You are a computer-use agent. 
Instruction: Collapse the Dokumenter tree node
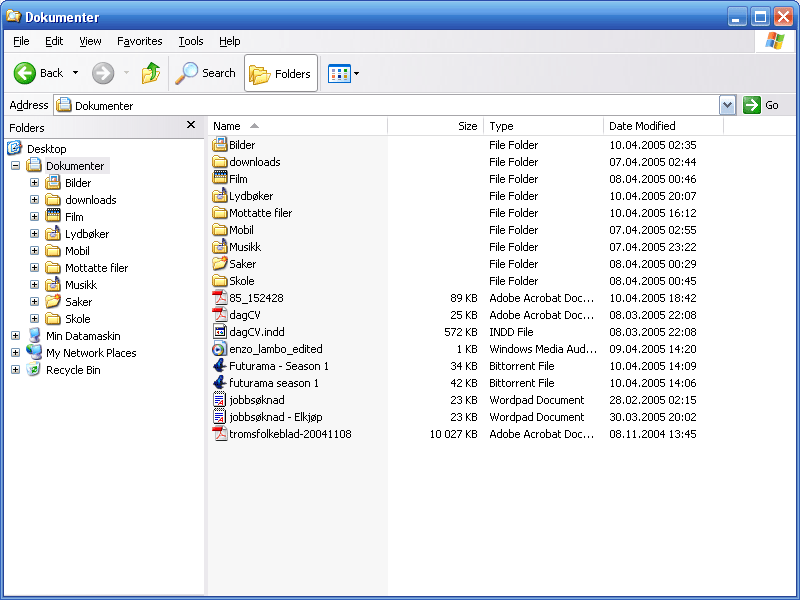pos(15,166)
